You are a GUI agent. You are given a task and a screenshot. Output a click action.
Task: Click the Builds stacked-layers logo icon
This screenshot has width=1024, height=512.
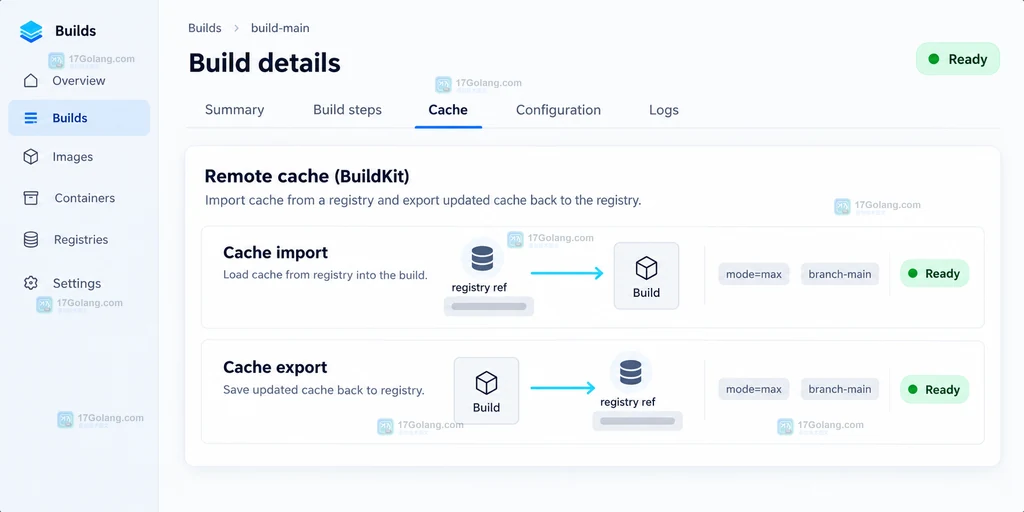tap(31, 31)
